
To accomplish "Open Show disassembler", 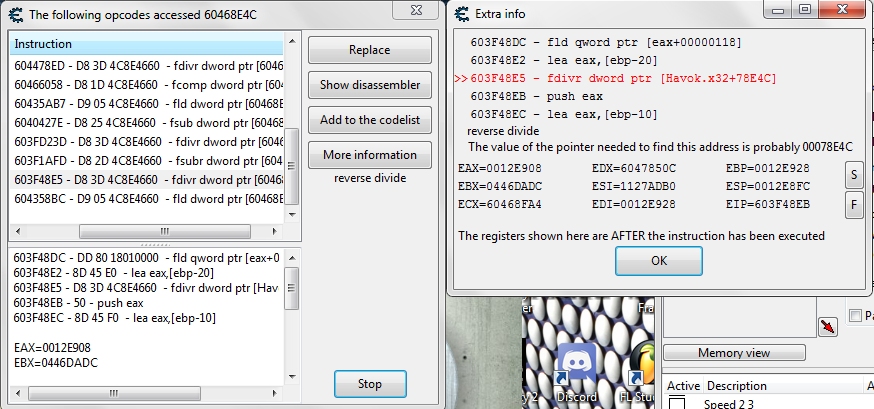I will 370,85.
